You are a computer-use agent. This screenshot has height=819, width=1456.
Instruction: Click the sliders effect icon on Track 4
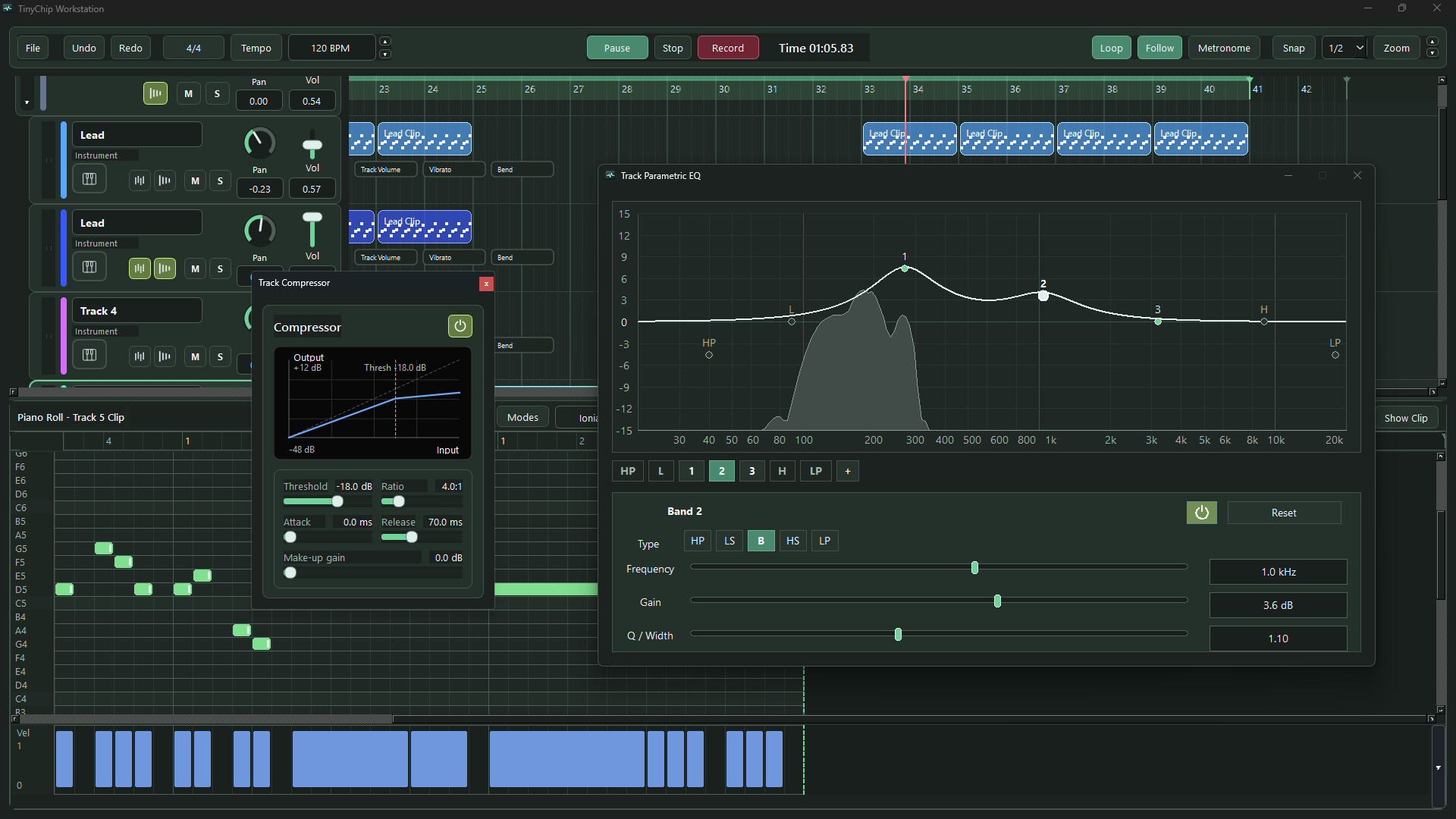pos(140,356)
